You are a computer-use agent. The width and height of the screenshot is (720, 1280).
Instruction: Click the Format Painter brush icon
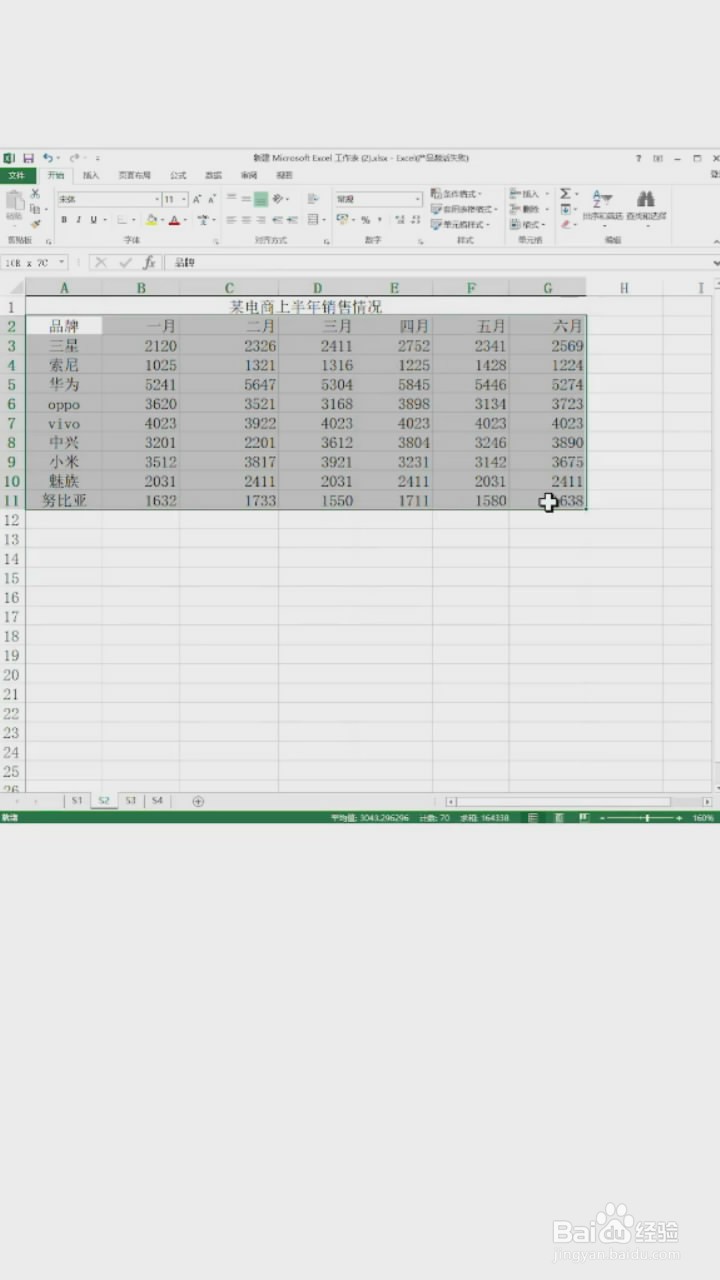(x=35, y=224)
